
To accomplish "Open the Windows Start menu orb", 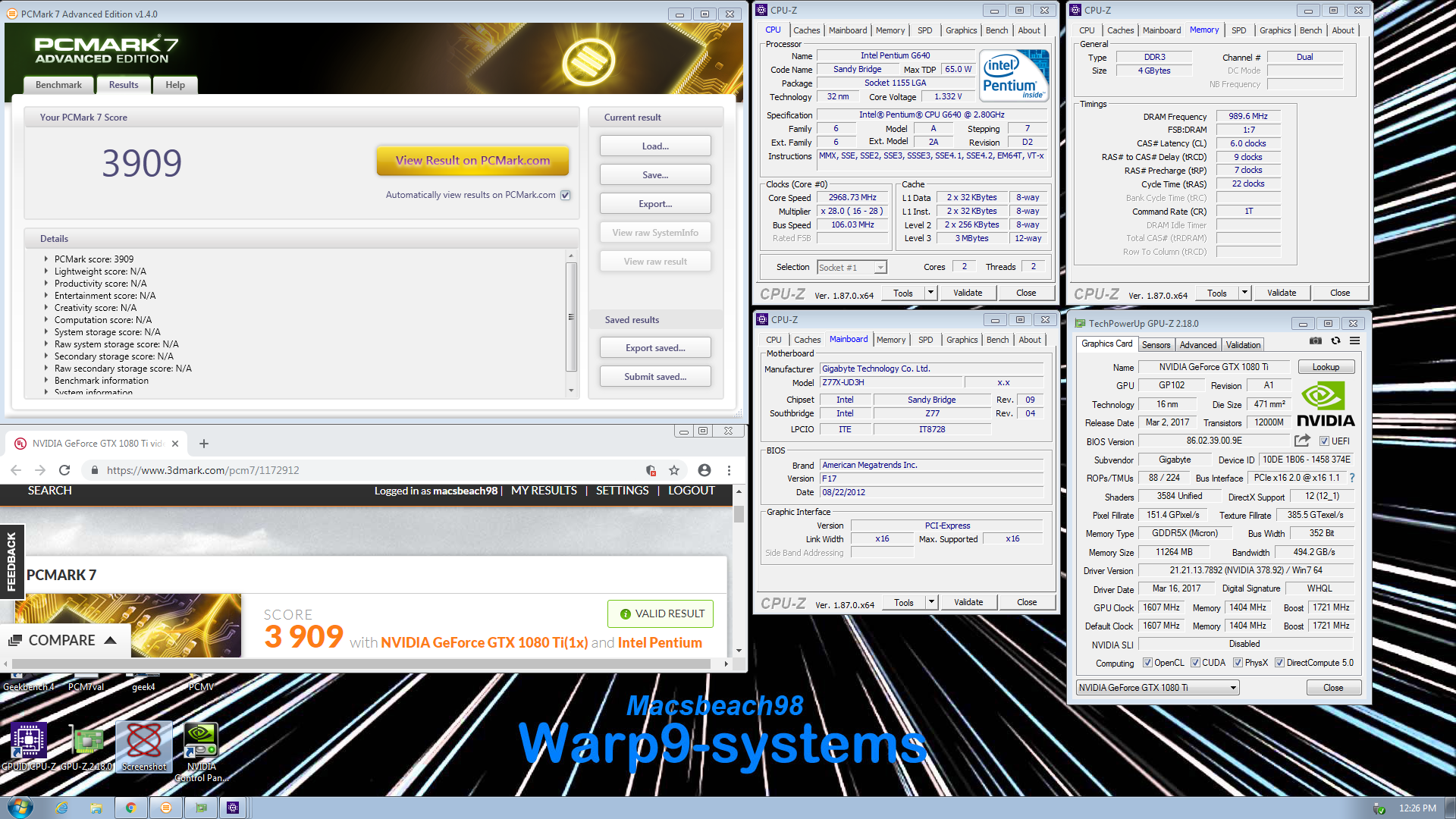I will [20, 808].
